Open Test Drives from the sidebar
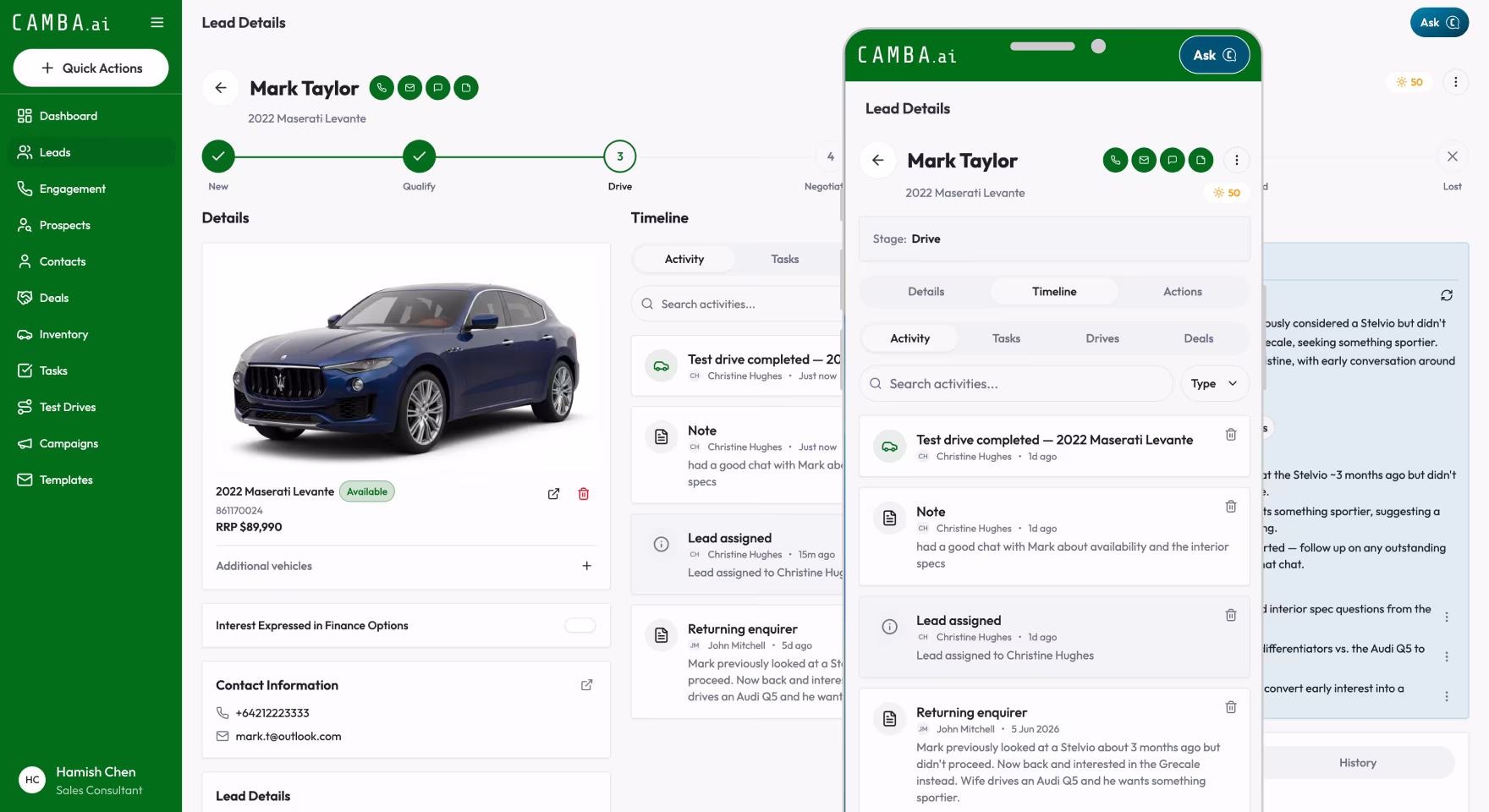The image size is (1489, 812). tap(91, 407)
